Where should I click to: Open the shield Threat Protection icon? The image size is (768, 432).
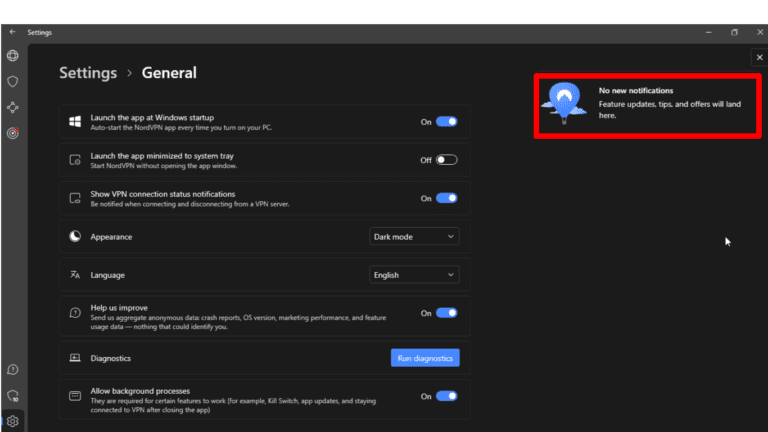point(13,81)
